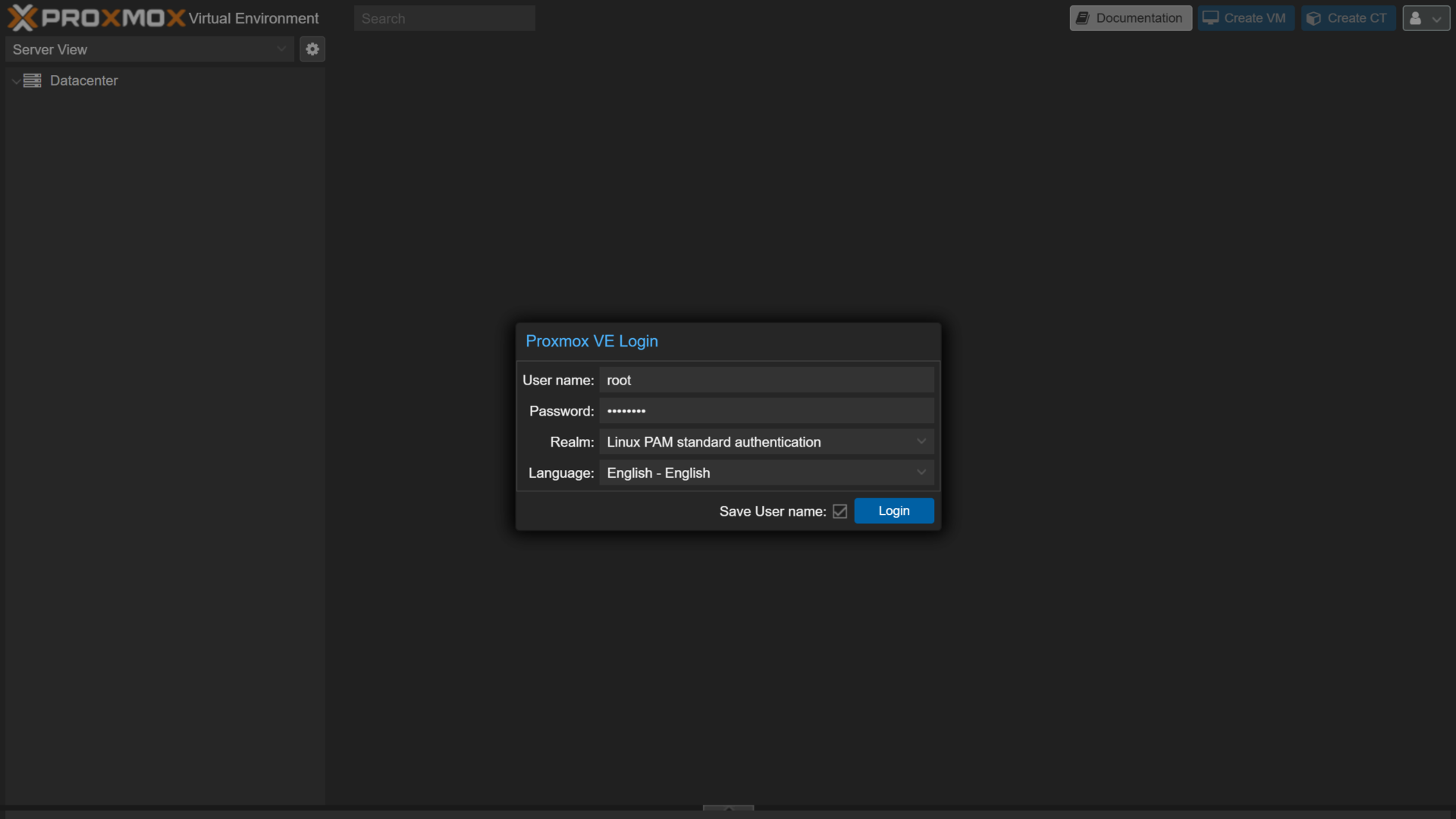Screen dimensions: 1456x819
Task: Toggle Save User name checkbox
Action: pyautogui.click(x=839, y=511)
